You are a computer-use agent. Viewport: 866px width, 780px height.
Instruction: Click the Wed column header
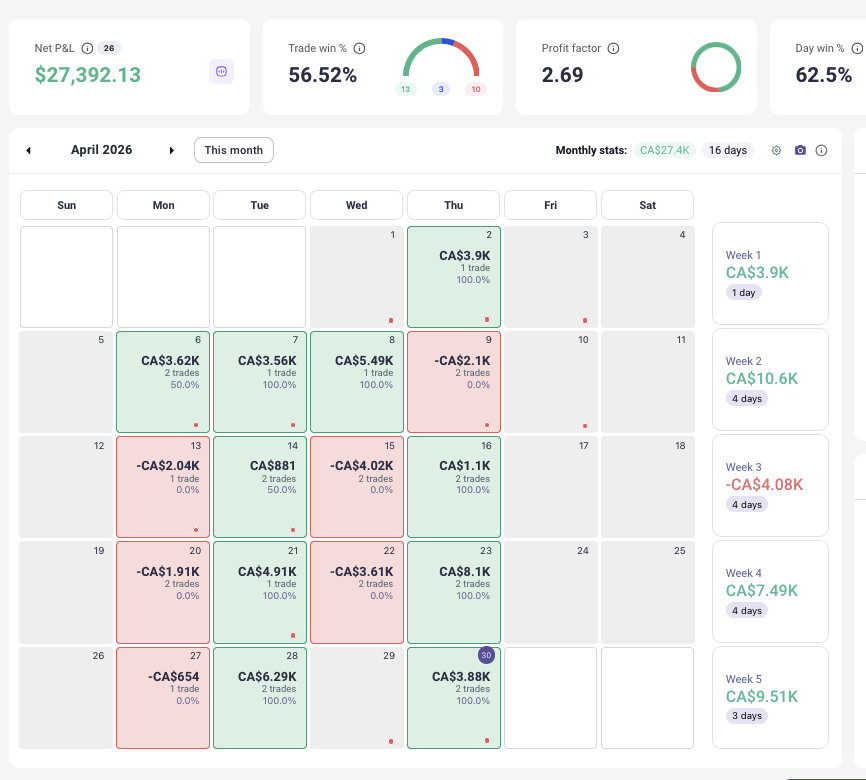click(357, 205)
